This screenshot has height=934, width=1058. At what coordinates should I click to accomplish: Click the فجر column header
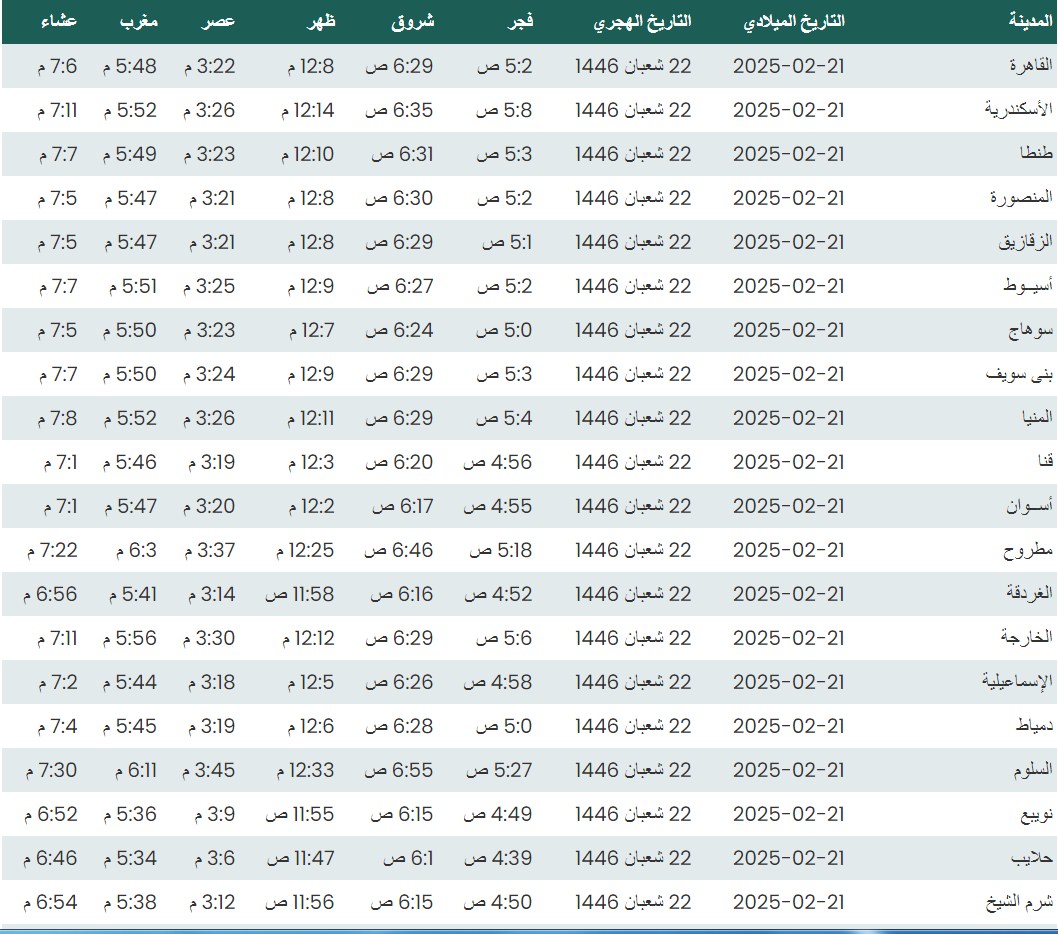coord(515,21)
